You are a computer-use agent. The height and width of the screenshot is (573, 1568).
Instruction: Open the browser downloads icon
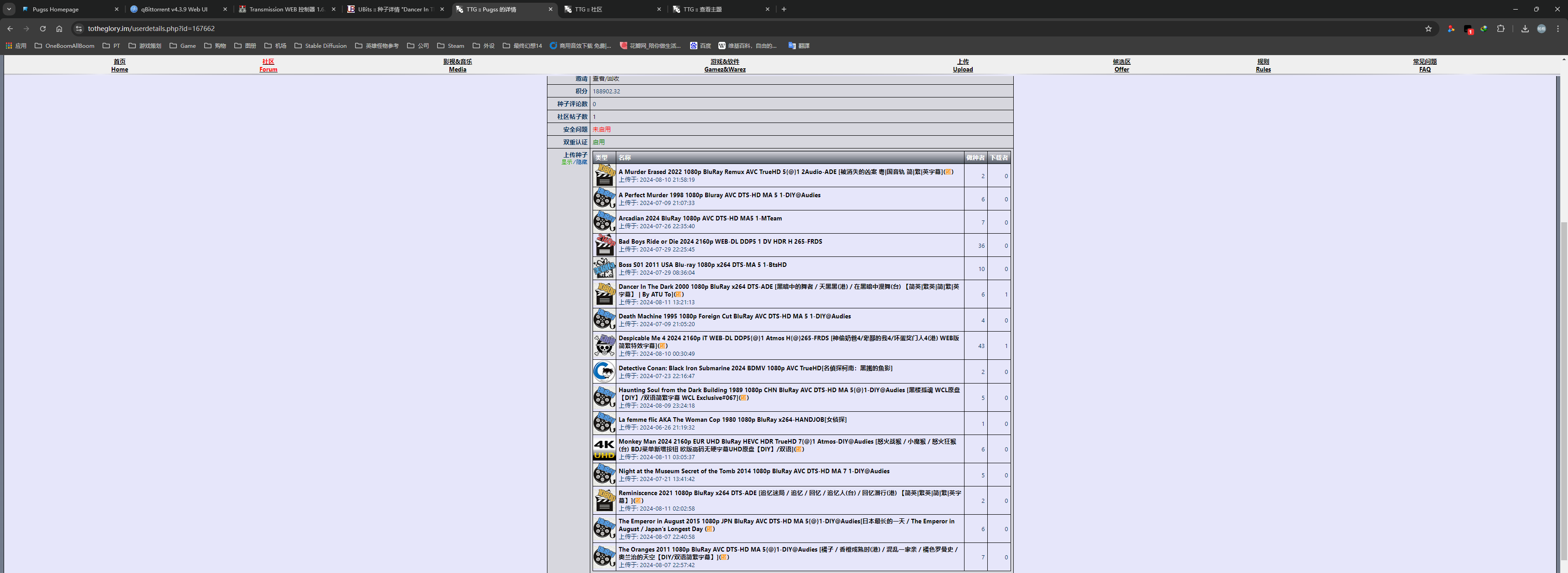(1525, 29)
